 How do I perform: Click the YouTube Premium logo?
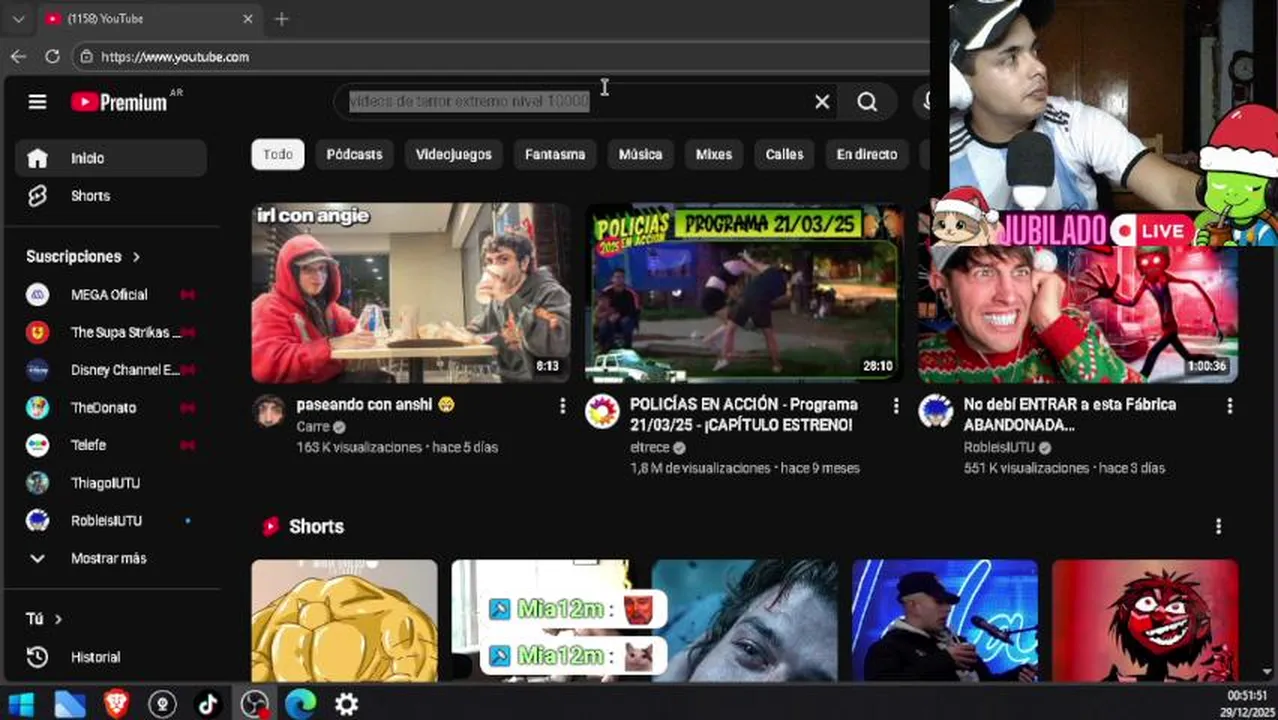120,102
